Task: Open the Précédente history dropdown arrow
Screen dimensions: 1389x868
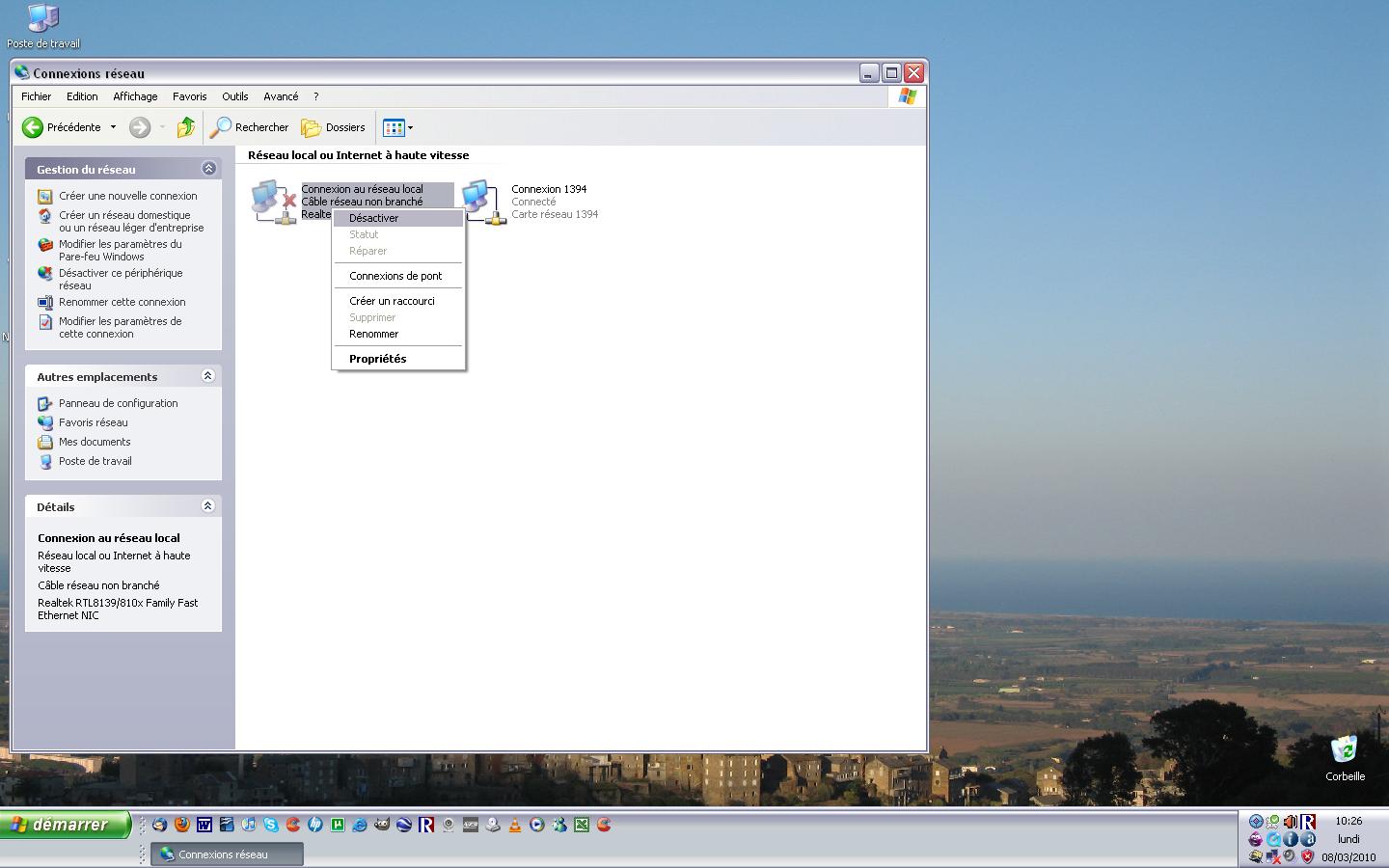Action: [113, 127]
